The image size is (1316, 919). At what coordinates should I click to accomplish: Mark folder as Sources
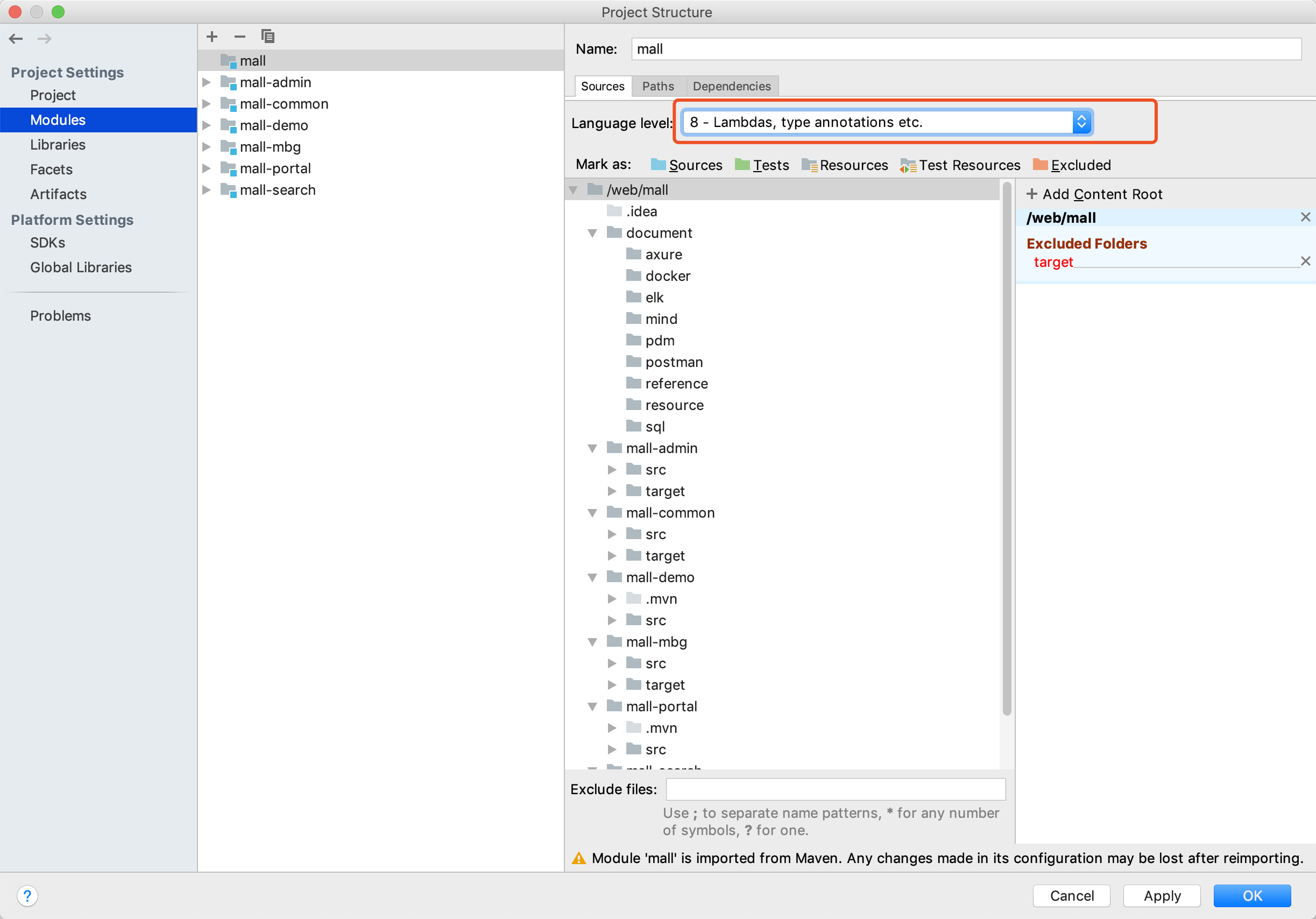pos(686,165)
